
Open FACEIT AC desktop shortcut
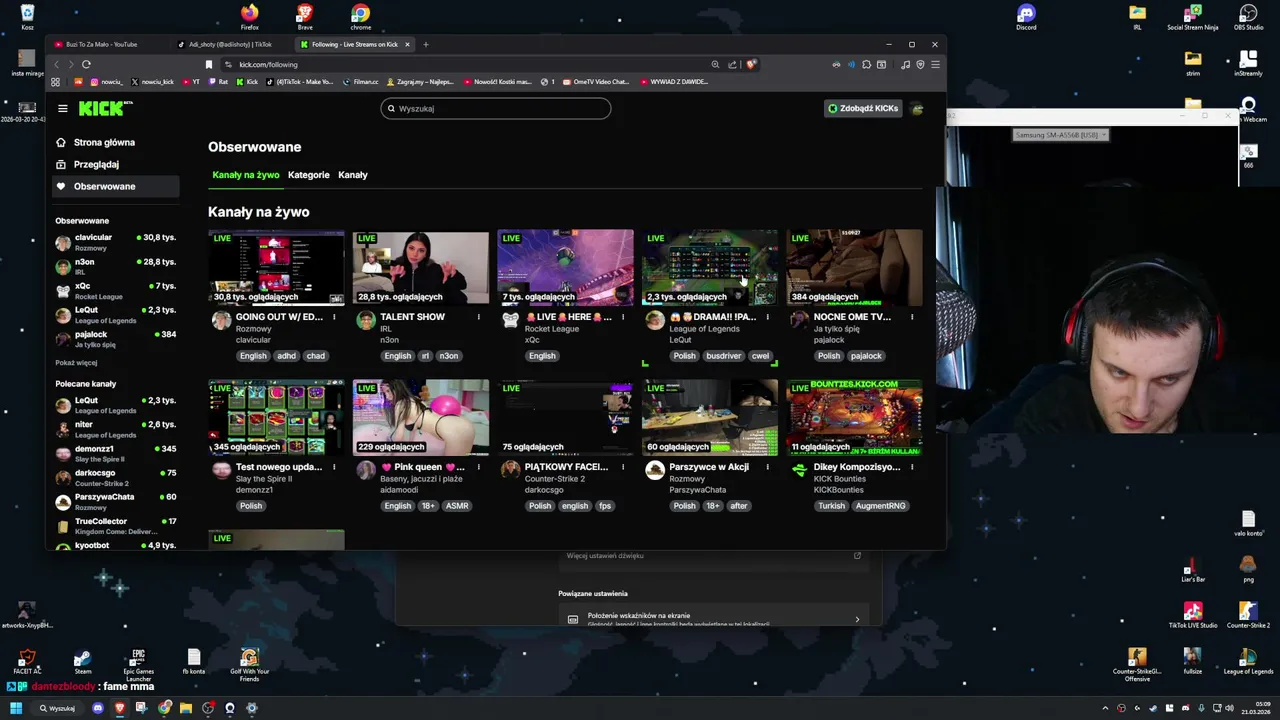coord(27,662)
